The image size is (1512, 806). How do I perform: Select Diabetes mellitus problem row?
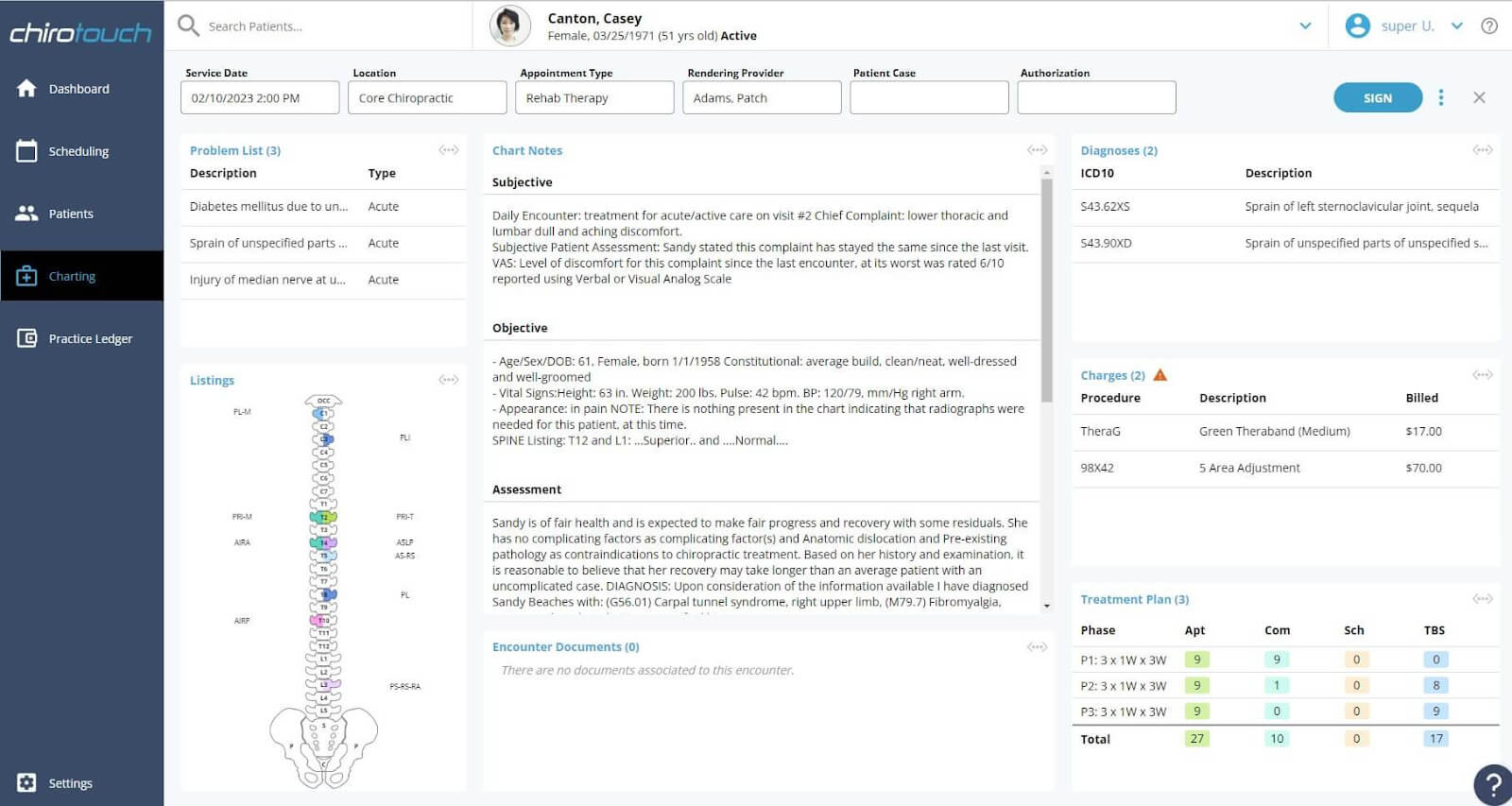point(323,207)
